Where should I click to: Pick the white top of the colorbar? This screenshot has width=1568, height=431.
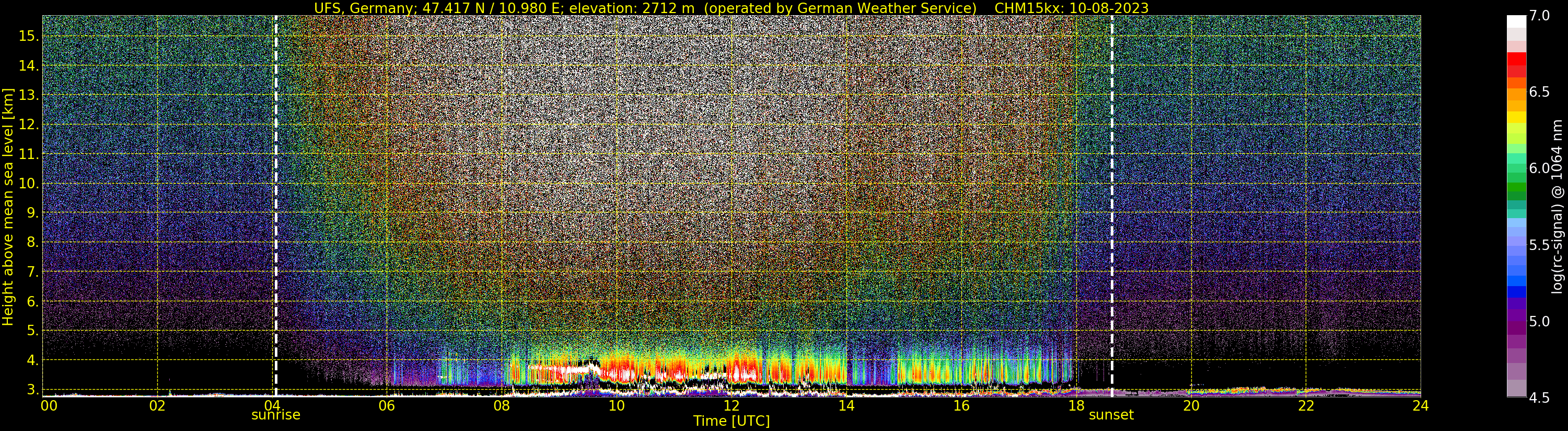click(1516, 22)
